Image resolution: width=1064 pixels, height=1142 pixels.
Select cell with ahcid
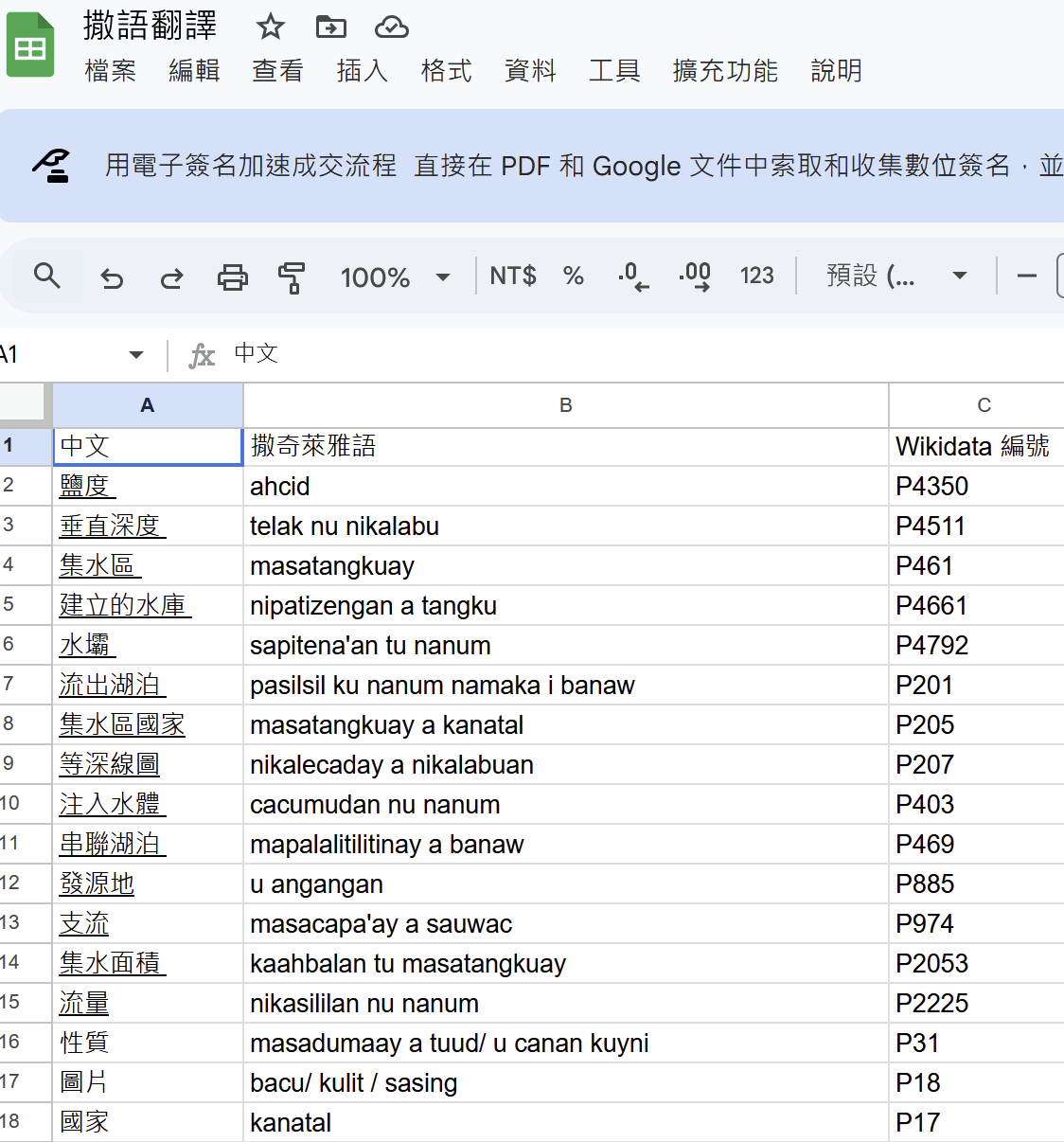click(566, 486)
